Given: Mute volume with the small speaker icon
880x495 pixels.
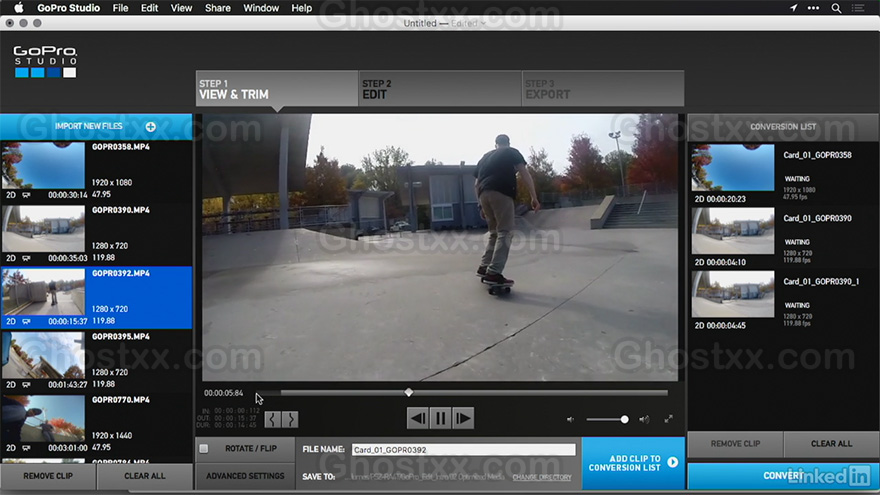Looking at the screenshot, I should (570, 420).
